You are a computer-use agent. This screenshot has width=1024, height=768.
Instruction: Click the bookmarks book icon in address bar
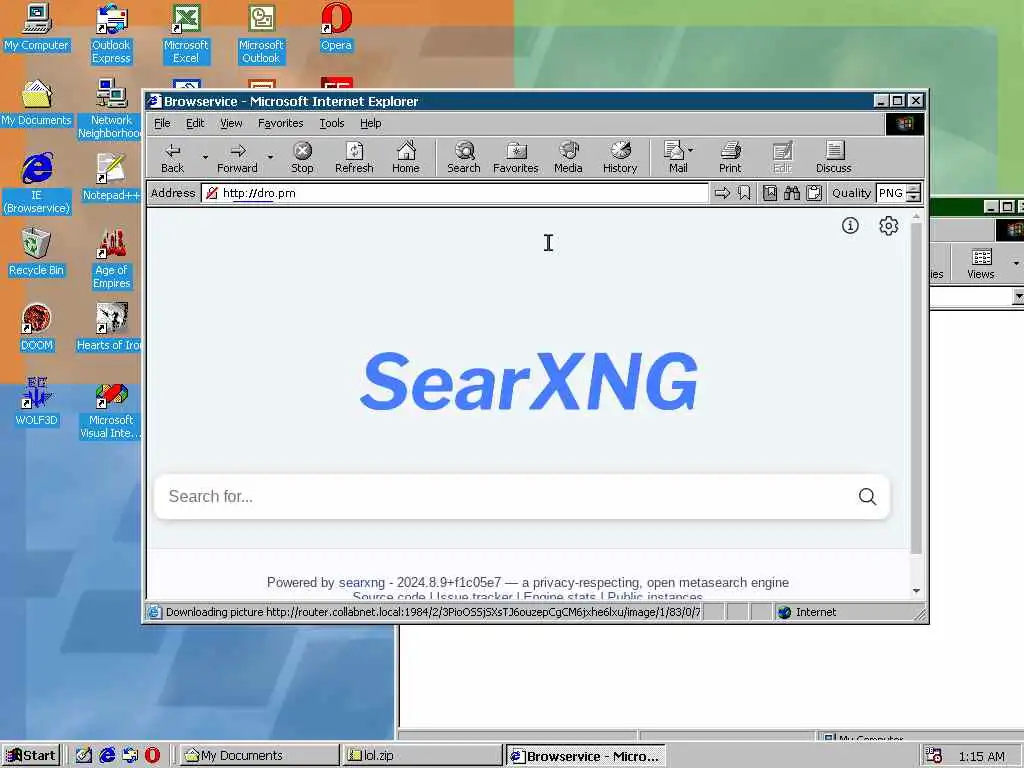click(x=770, y=193)
